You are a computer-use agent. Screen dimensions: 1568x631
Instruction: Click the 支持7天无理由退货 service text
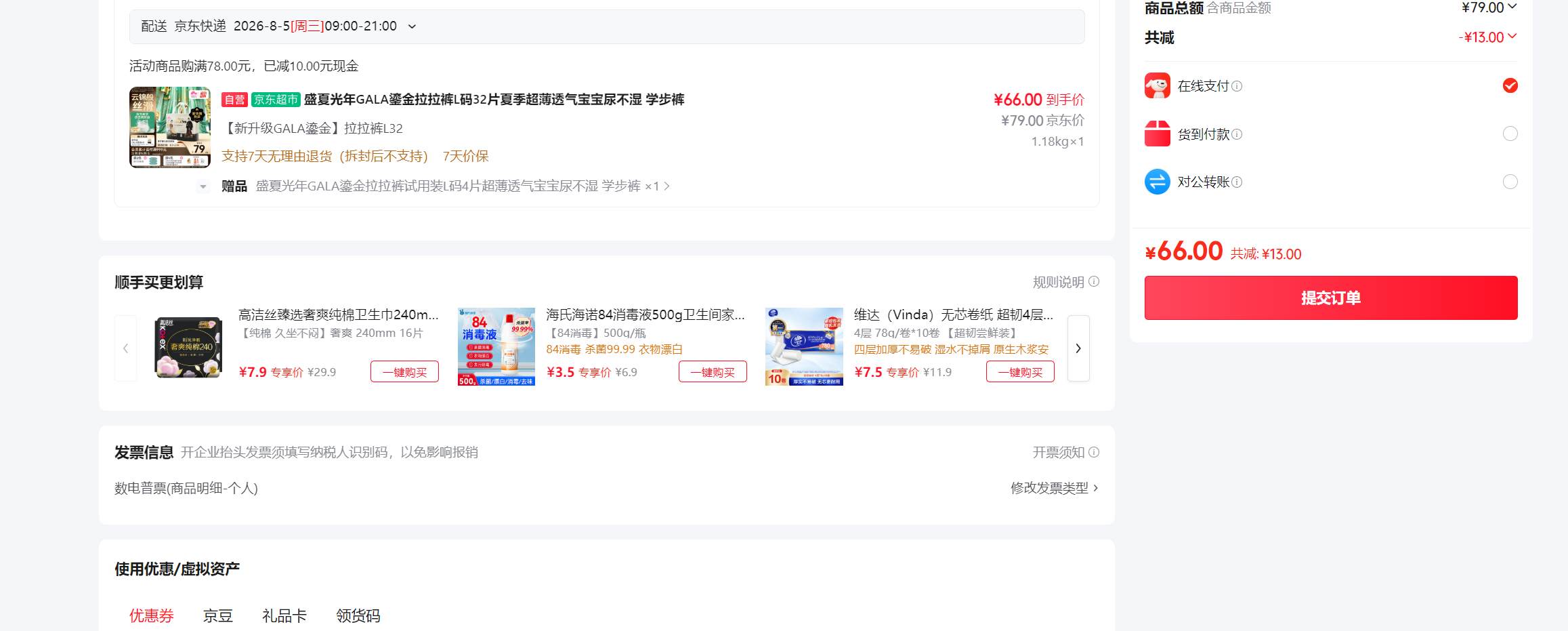click(x=325, y=157)
